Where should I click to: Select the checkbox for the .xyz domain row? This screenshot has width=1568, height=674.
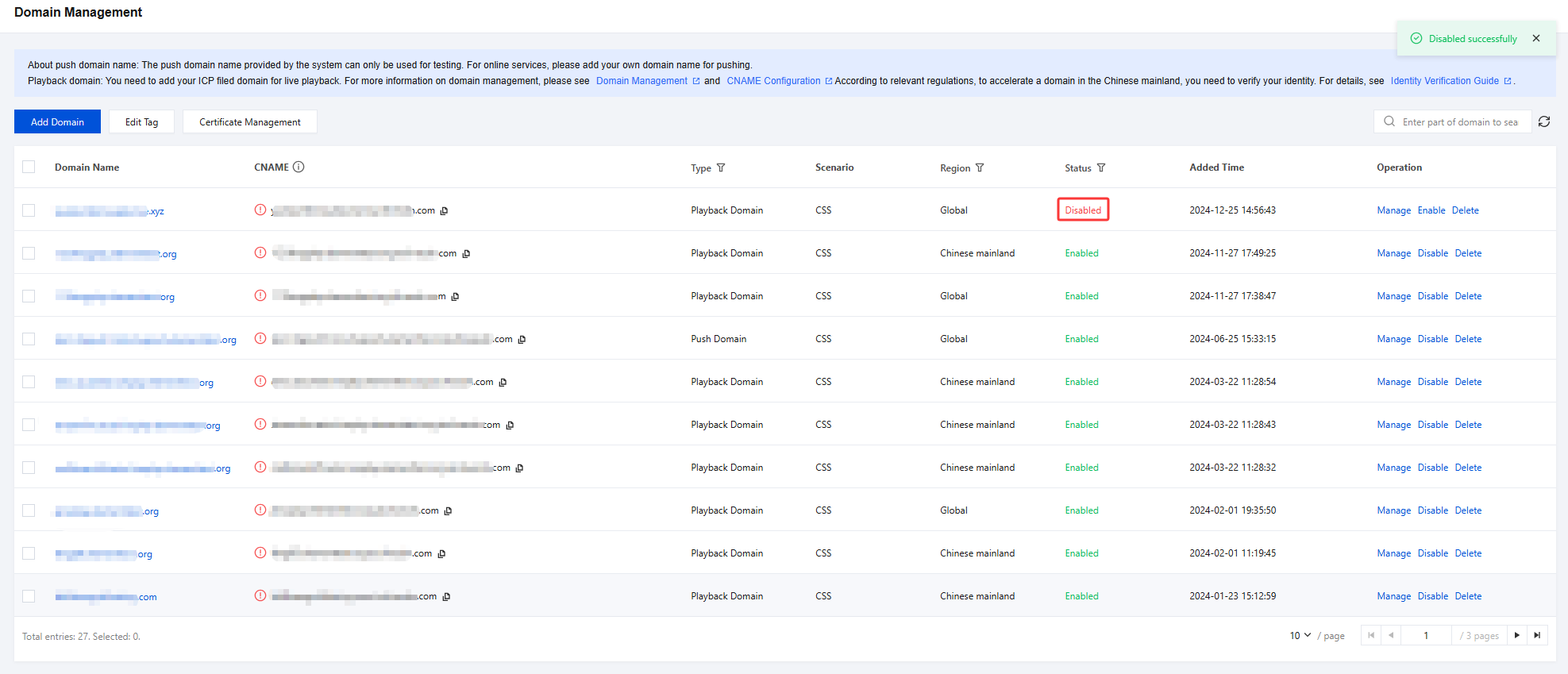[29, 210]
